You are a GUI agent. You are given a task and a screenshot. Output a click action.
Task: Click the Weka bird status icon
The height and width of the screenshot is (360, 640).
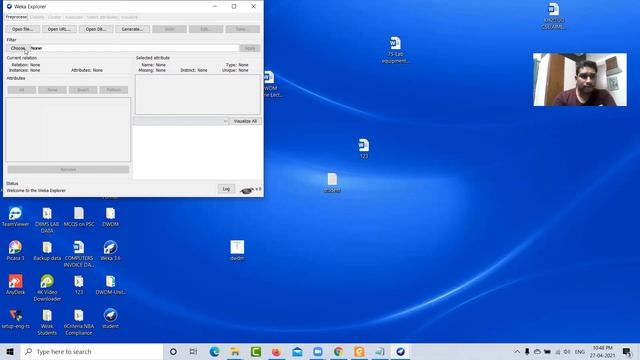[247, 190]
